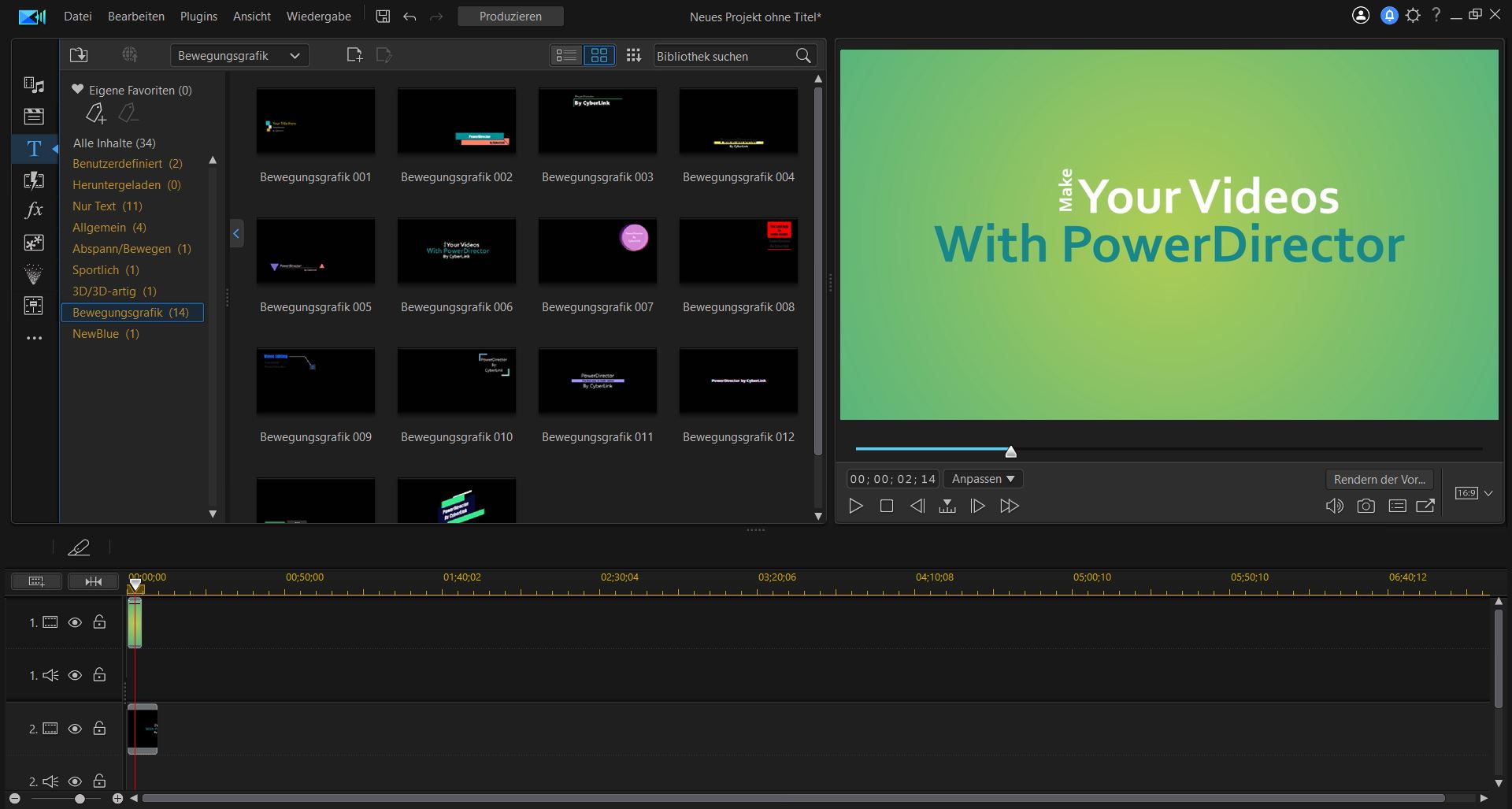The width and height of the screenshot is (1512, 809).
Task: Lock video track 1
Action: pyautogui.click(x=99, y=622)
